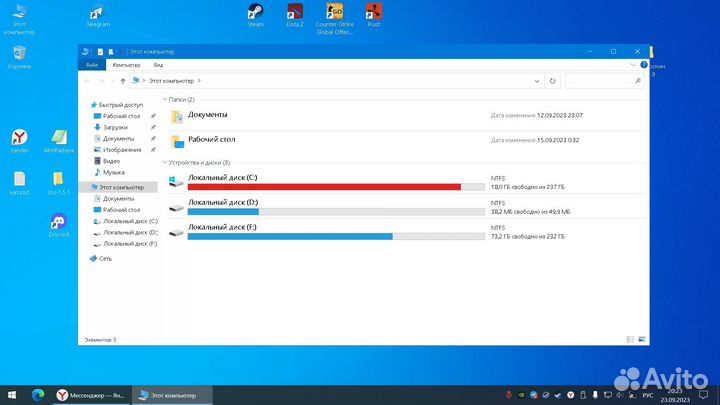Click the chevron after Этот компьютер in path
The image size is (720, 405).
click(199, 81)
